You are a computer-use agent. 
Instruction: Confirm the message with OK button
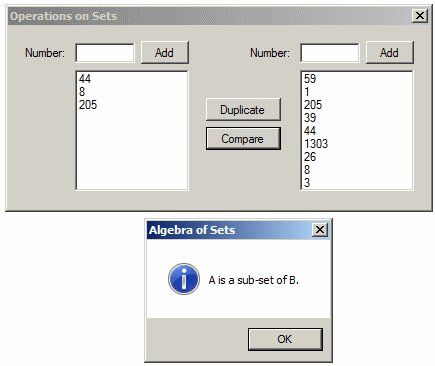point(285,339)
